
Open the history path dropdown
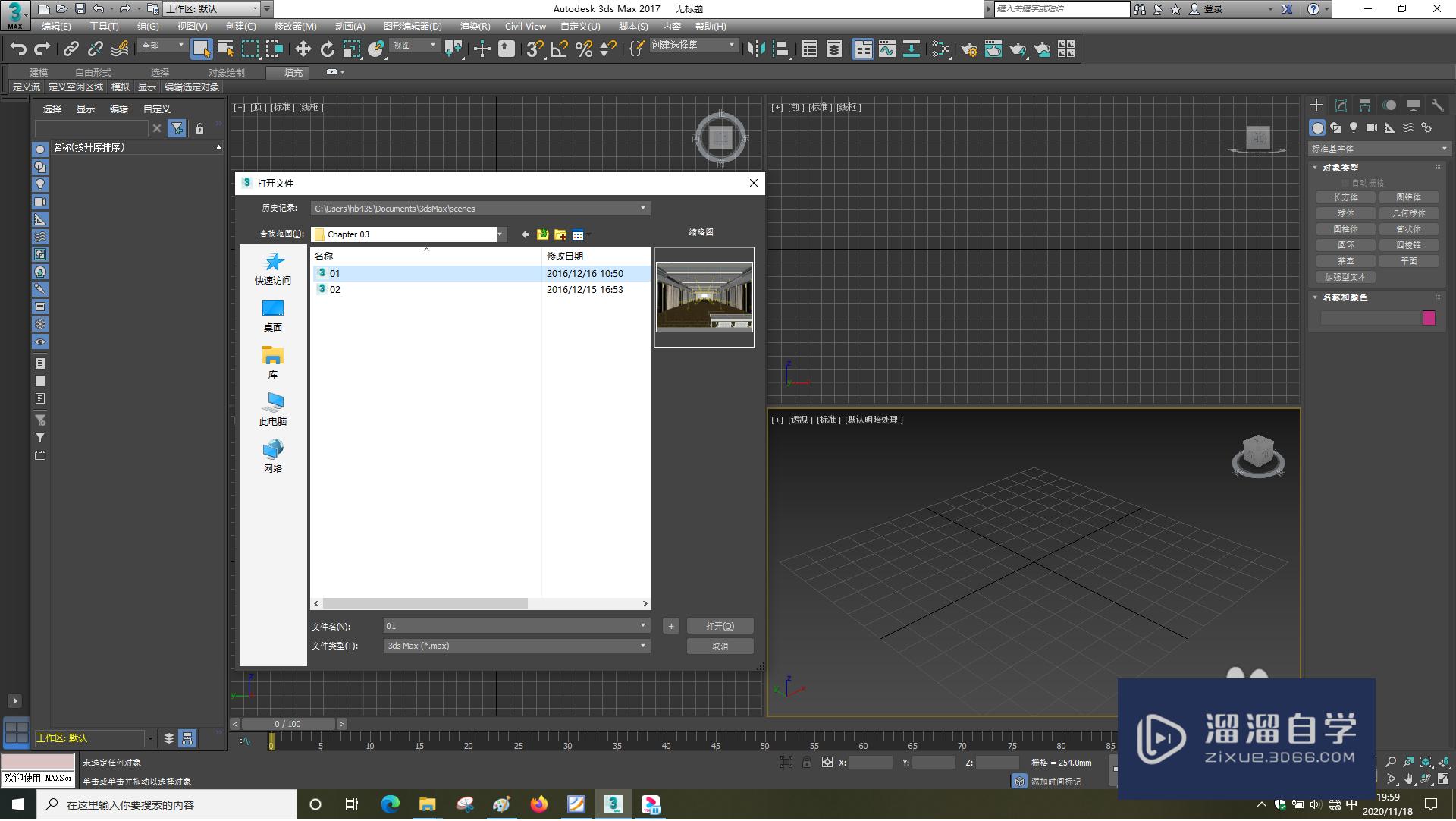(642, 209)
